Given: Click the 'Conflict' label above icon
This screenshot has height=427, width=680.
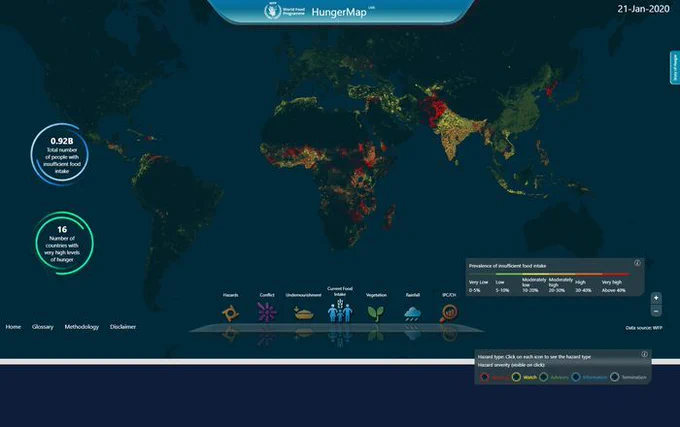Looking at the screenshot, I should [x=267, y=295].
